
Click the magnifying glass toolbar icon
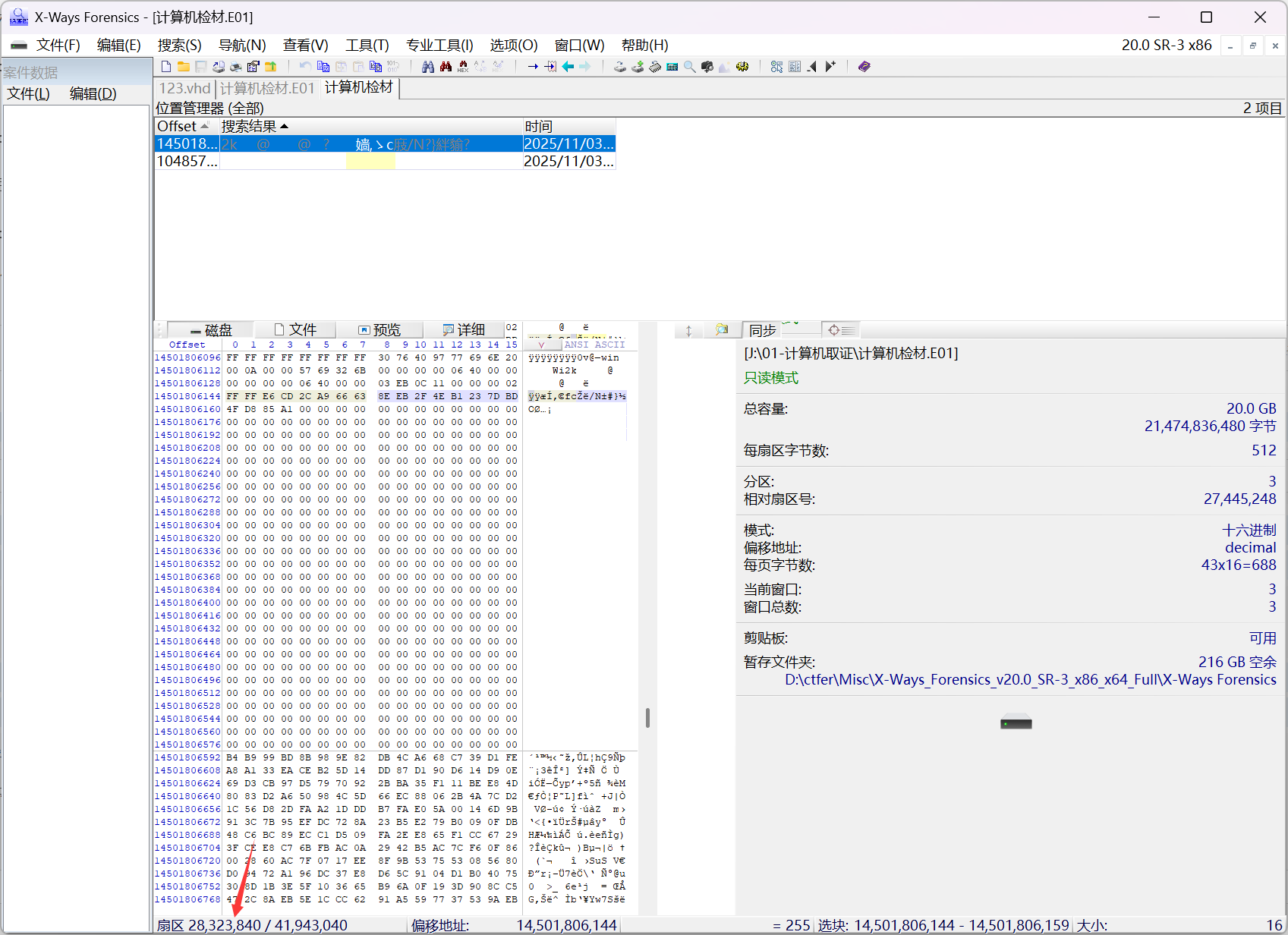(690, 67)
